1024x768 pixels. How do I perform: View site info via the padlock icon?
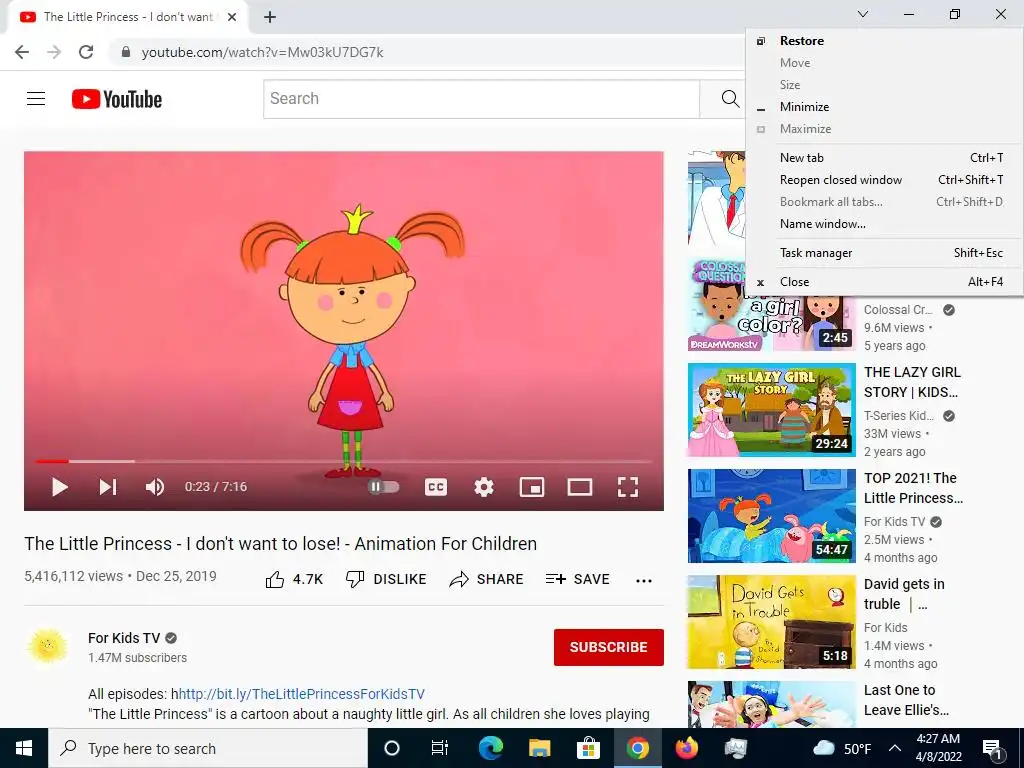click(x=126, y=52)
